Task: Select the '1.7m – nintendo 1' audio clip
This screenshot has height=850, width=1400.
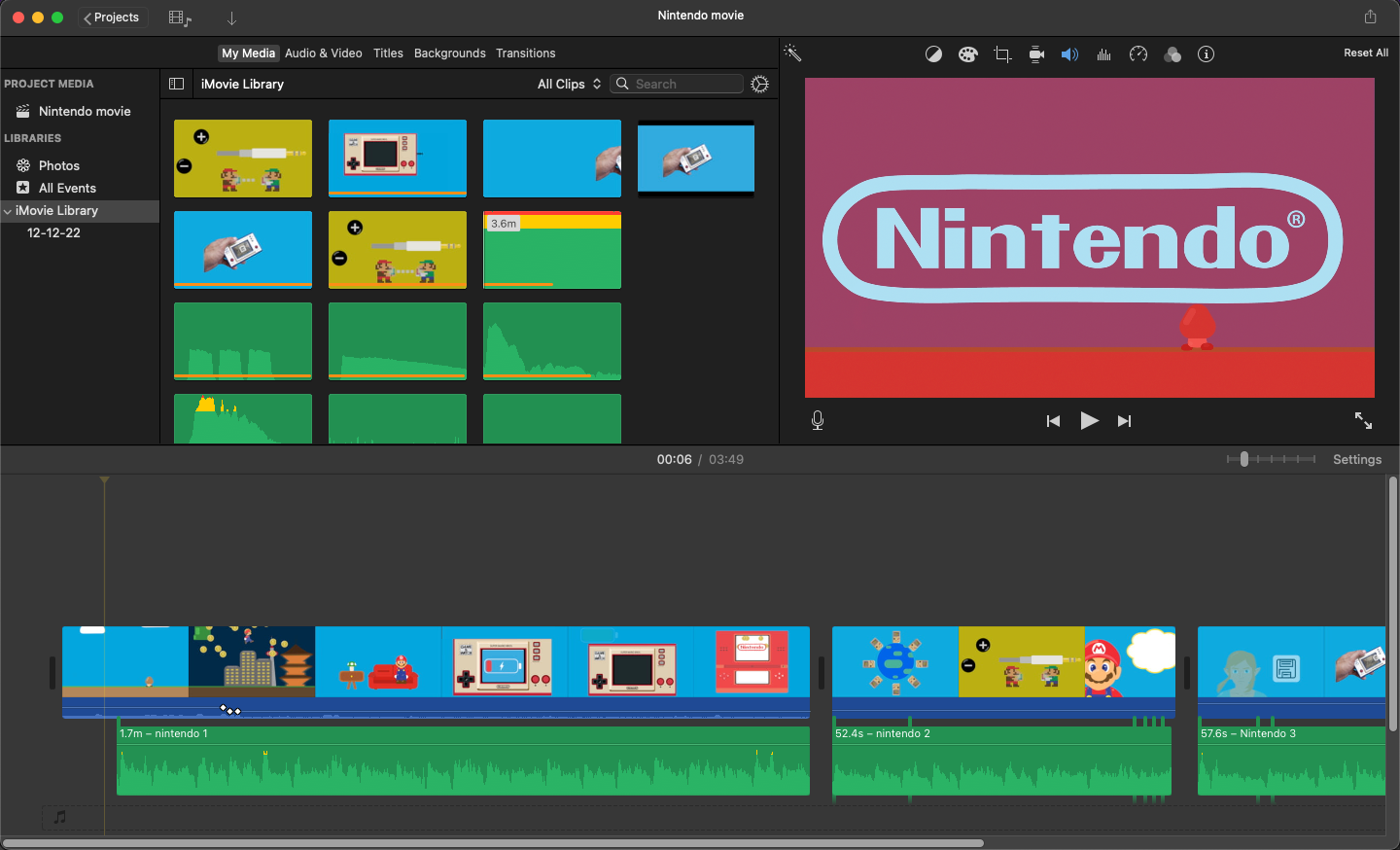Action: [x=463, y=761]
